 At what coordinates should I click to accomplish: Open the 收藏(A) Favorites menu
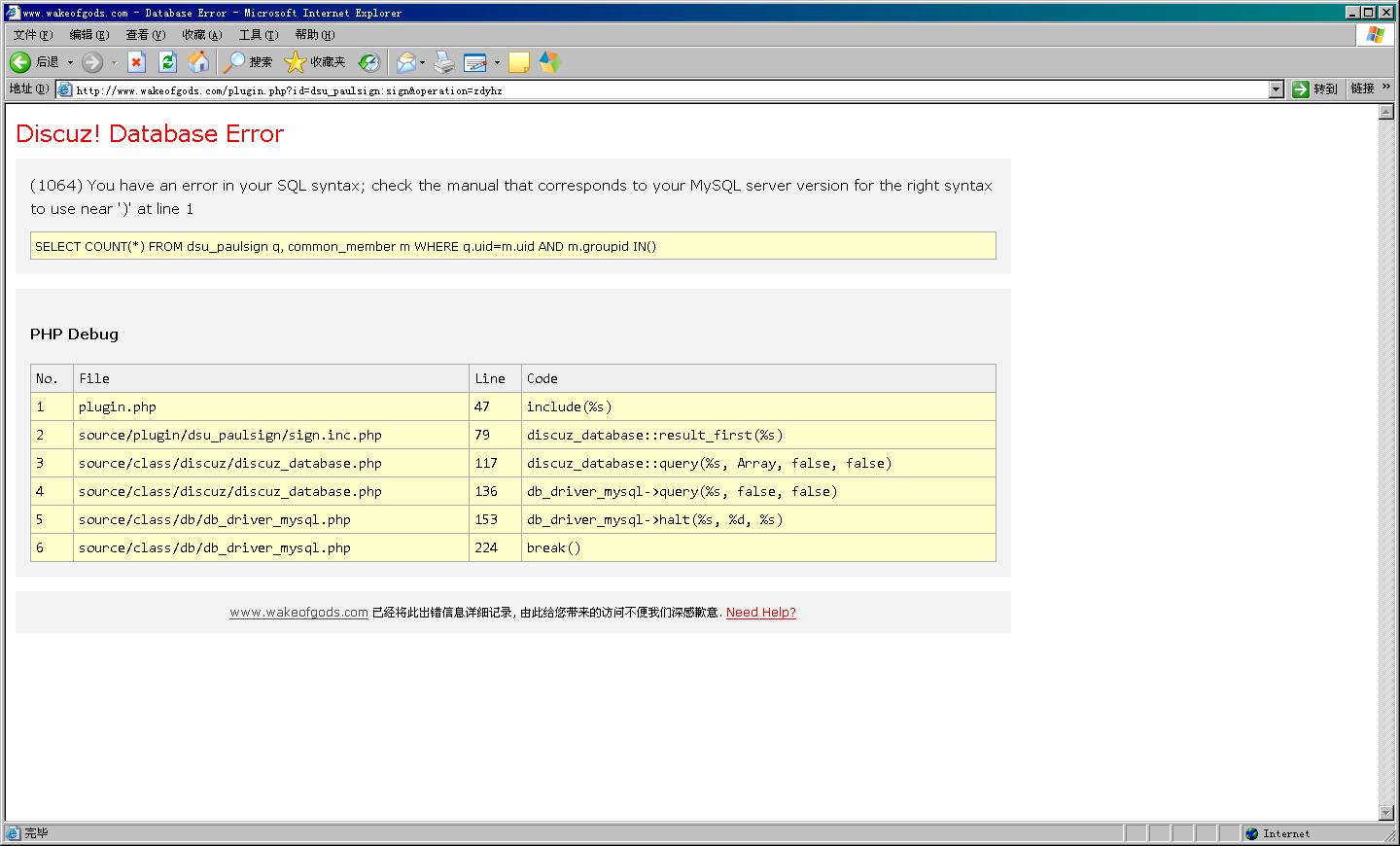pyautogui.click(x=202, y=35)
